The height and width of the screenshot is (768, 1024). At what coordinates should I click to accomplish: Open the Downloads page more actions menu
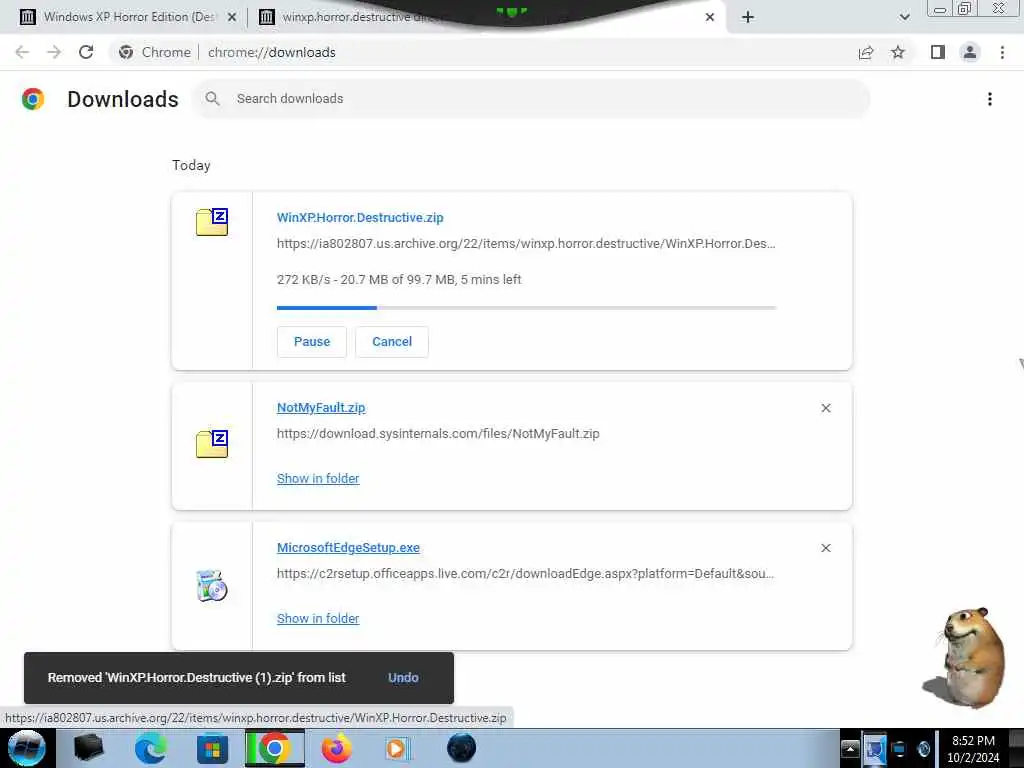pyautogui.click(x=990, y=99)
